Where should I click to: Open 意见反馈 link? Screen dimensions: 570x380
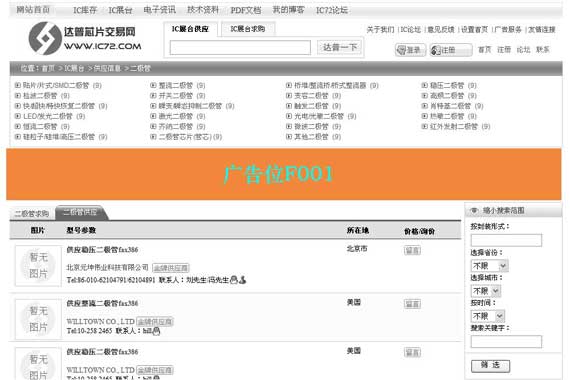tap(441, 29)
